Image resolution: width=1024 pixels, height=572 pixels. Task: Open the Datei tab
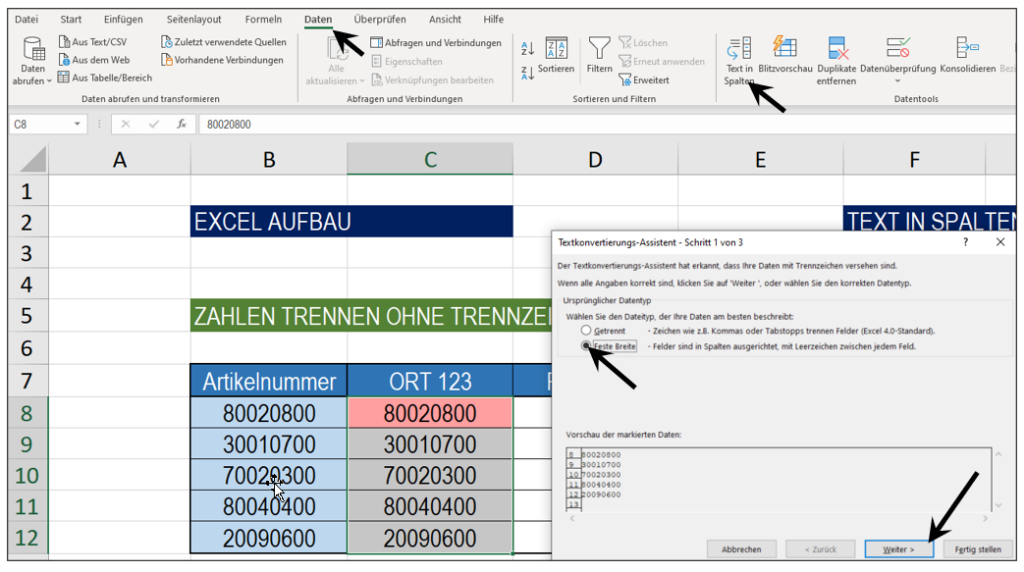tap(26, 19)
